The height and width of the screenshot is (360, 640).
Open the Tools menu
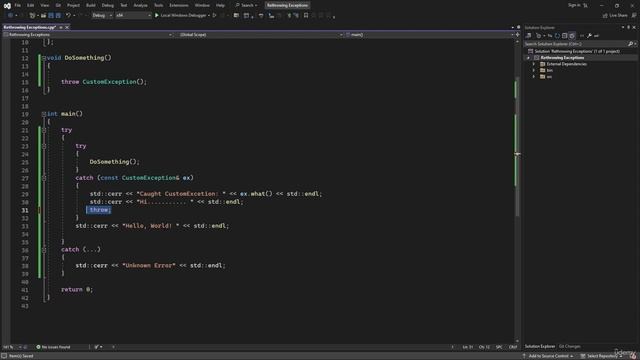pyautogui.click(x=158, y=5)
